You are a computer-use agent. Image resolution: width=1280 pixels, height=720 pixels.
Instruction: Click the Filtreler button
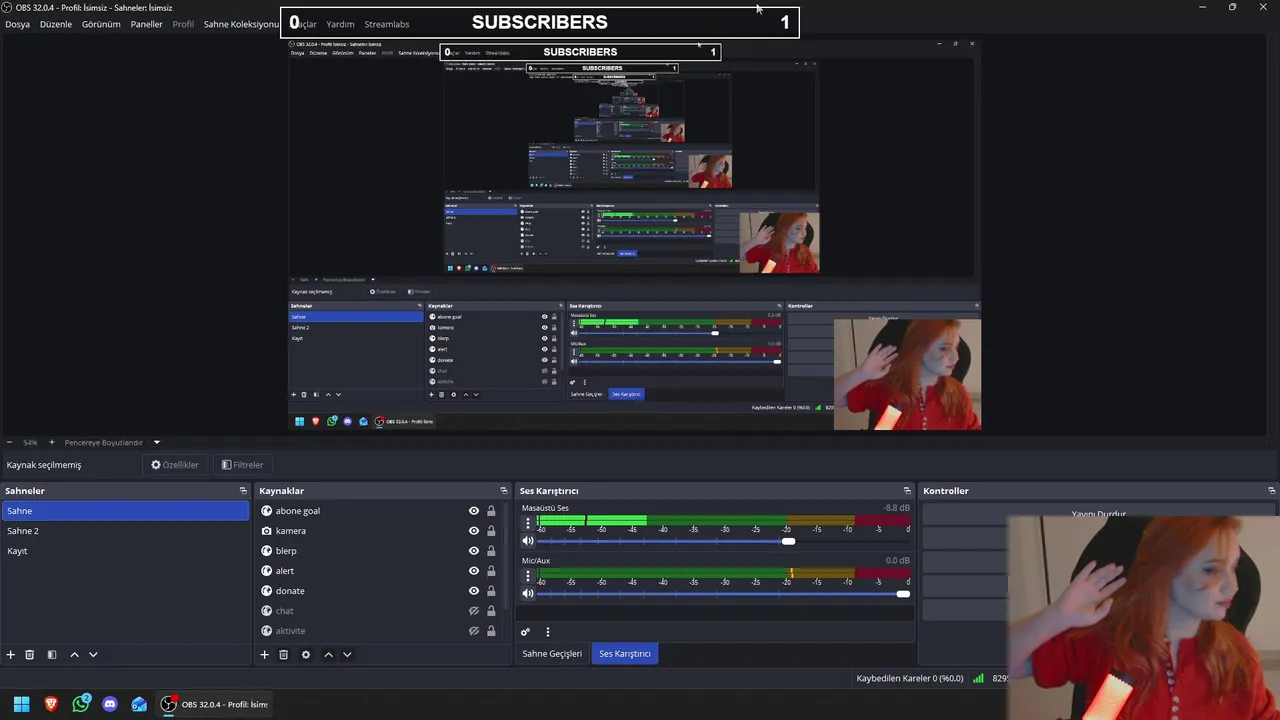tap(242, 465)
